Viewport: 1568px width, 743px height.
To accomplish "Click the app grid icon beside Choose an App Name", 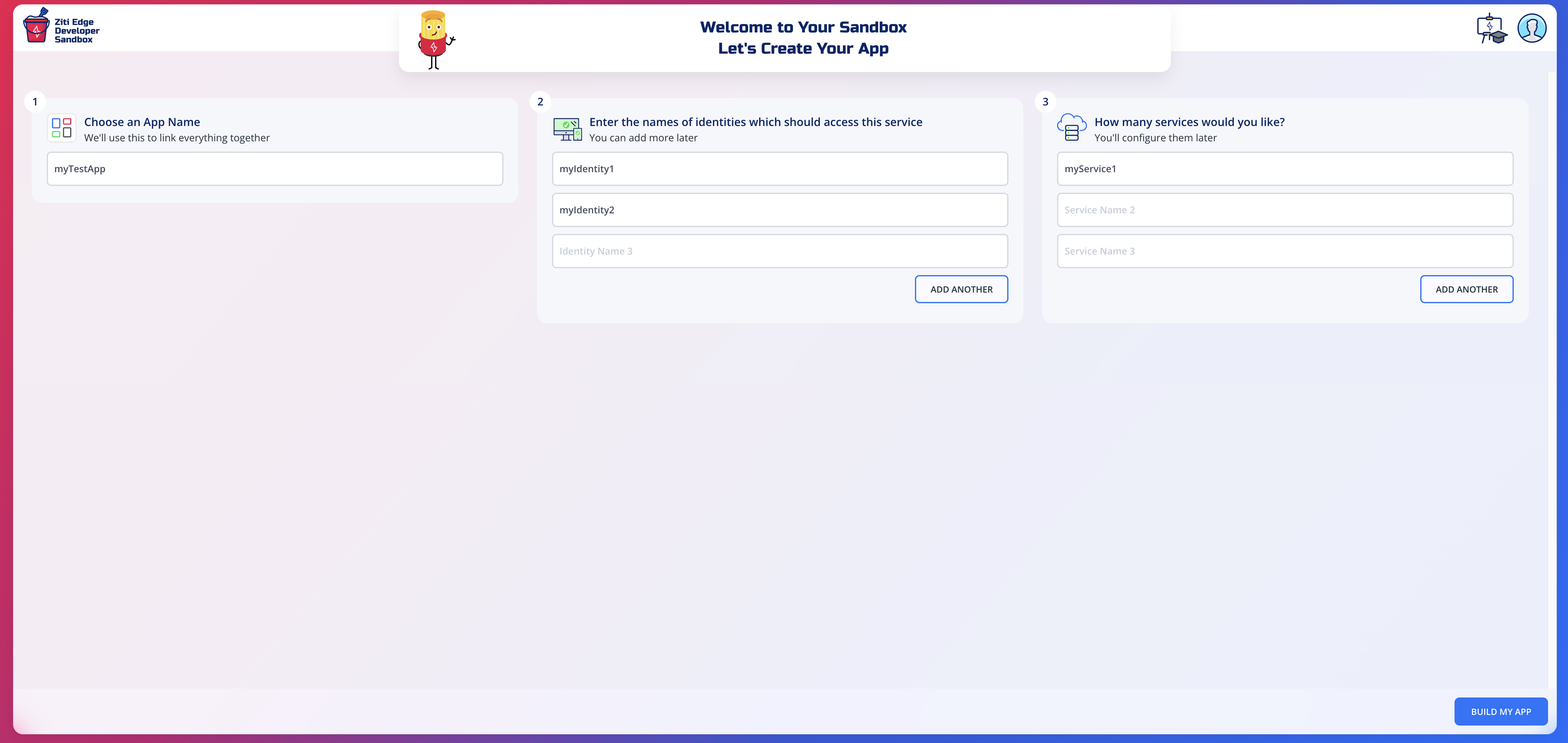I will tap(61, 128).
